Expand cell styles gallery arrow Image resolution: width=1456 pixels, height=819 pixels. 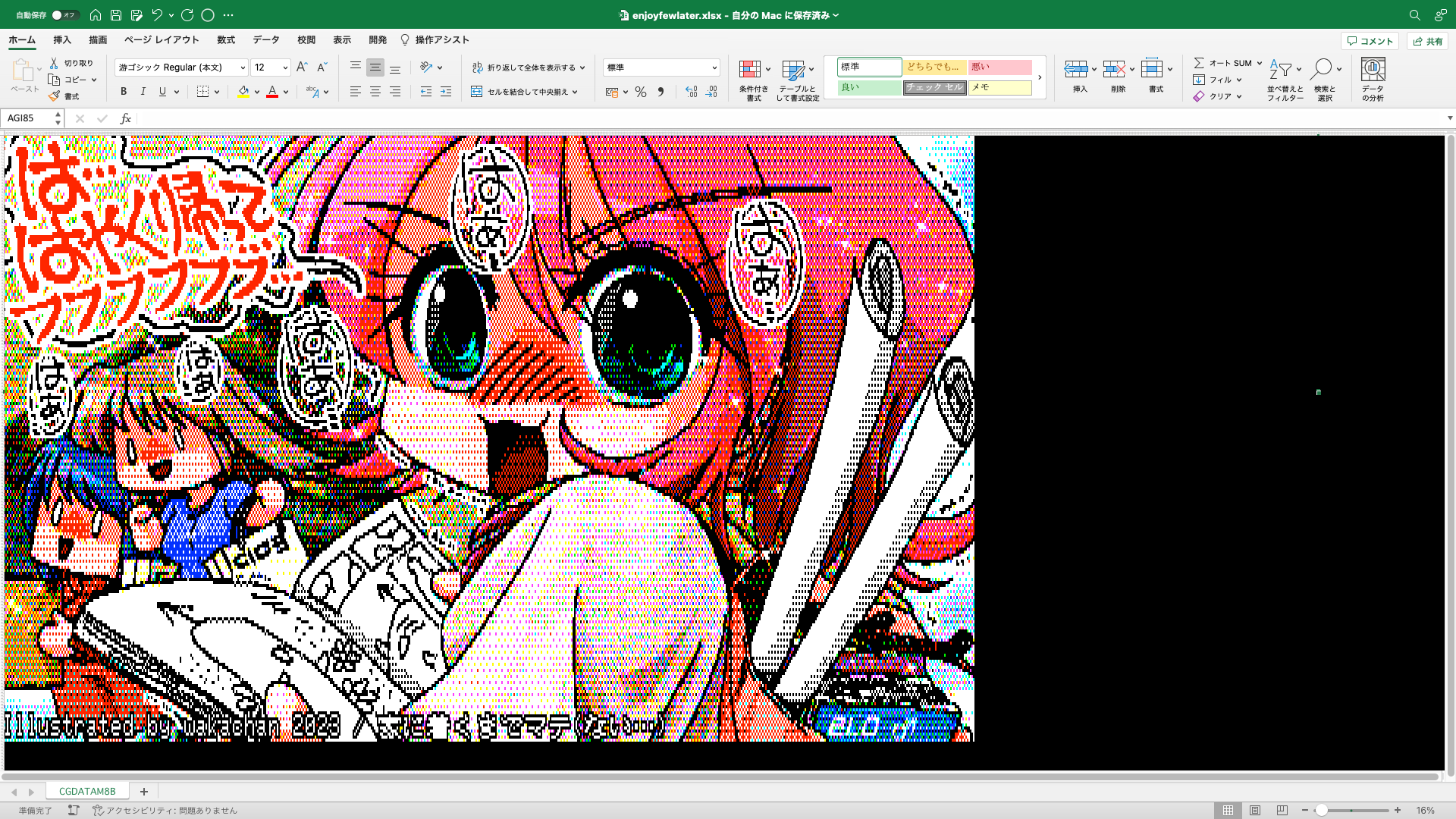[x=1040, y=77]
